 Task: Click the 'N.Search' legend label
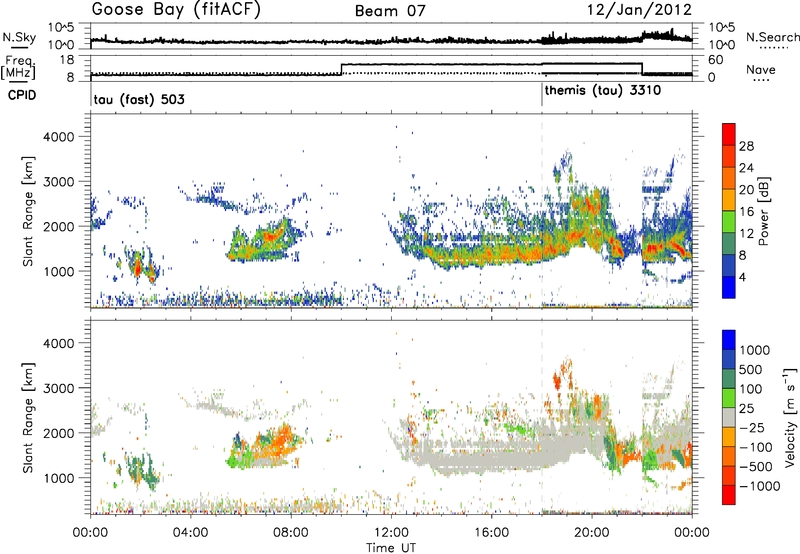[x=772, y=37]
